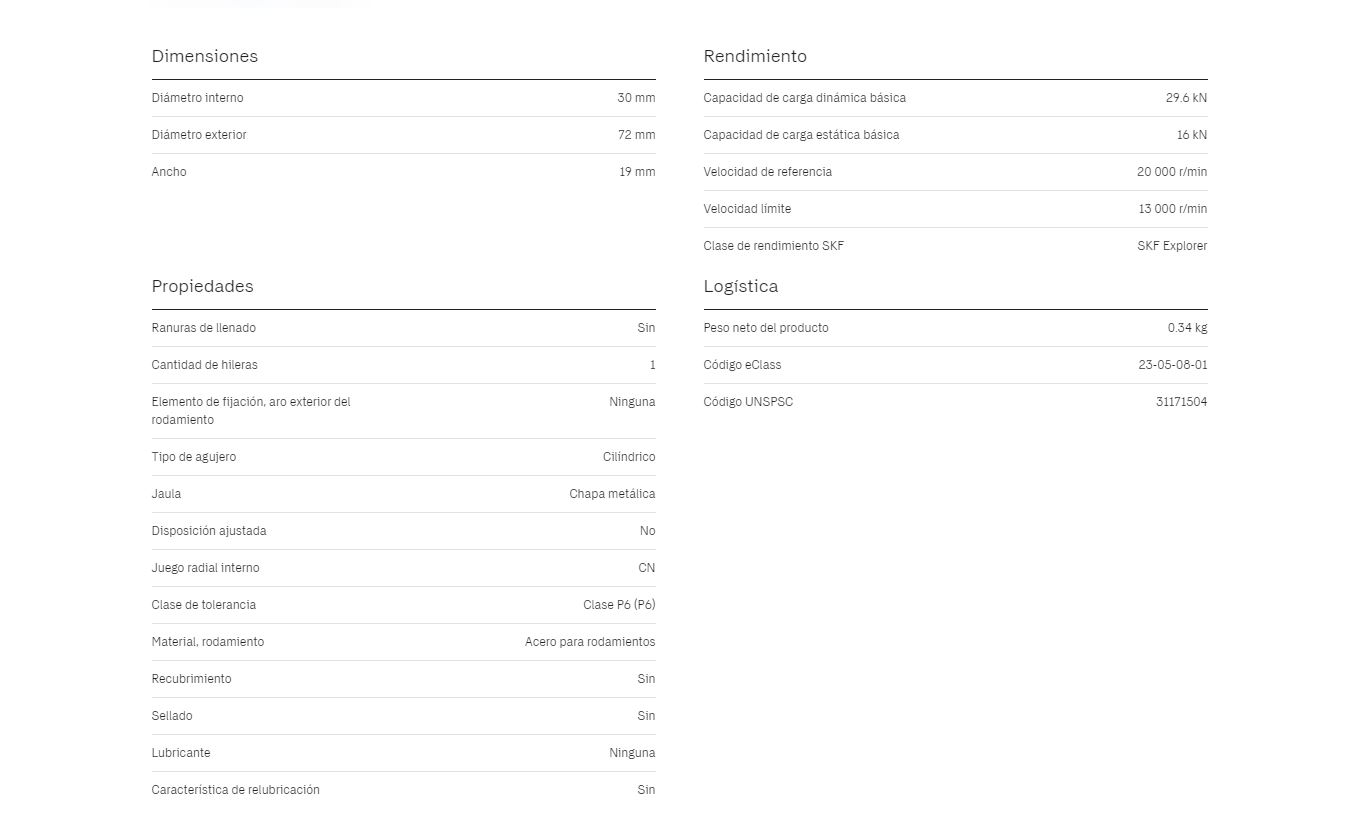1352x828 pixels.
Task: Click the Rendimiento section heading
Action: (x=754, y=56)
